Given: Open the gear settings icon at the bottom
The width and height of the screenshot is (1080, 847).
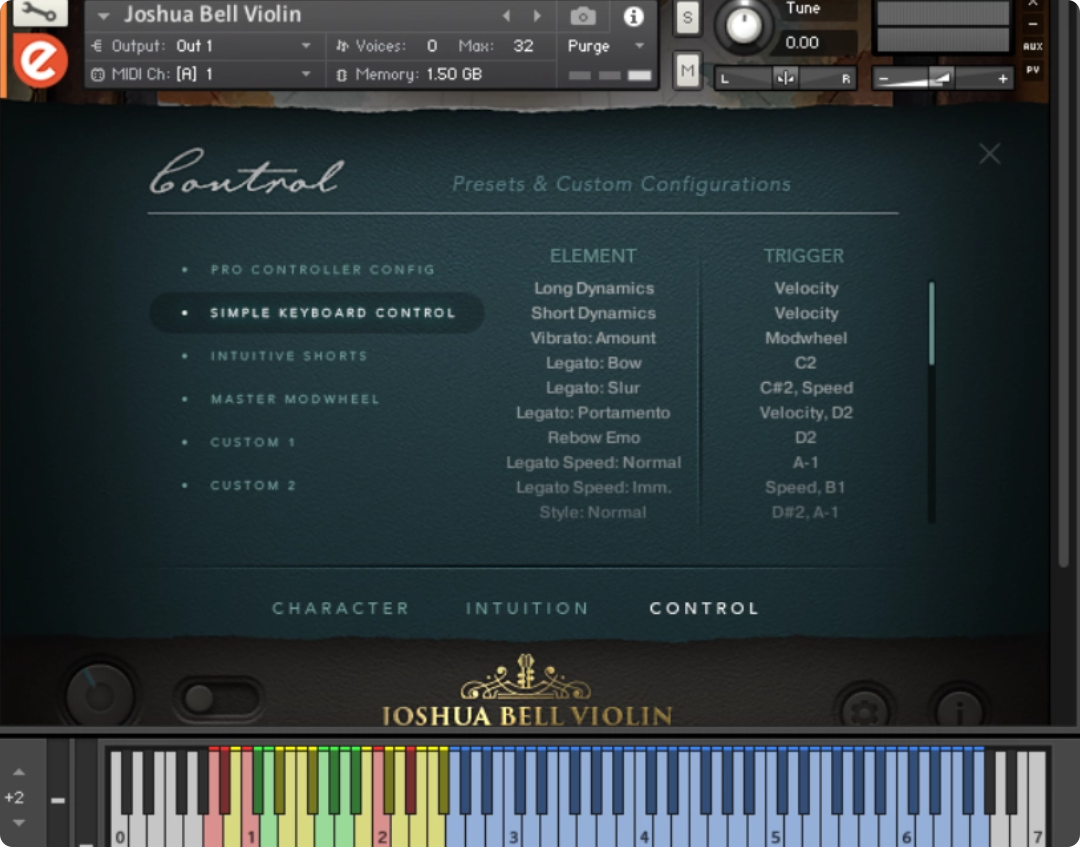Looking at the screenshot, I should click(864, 709).
